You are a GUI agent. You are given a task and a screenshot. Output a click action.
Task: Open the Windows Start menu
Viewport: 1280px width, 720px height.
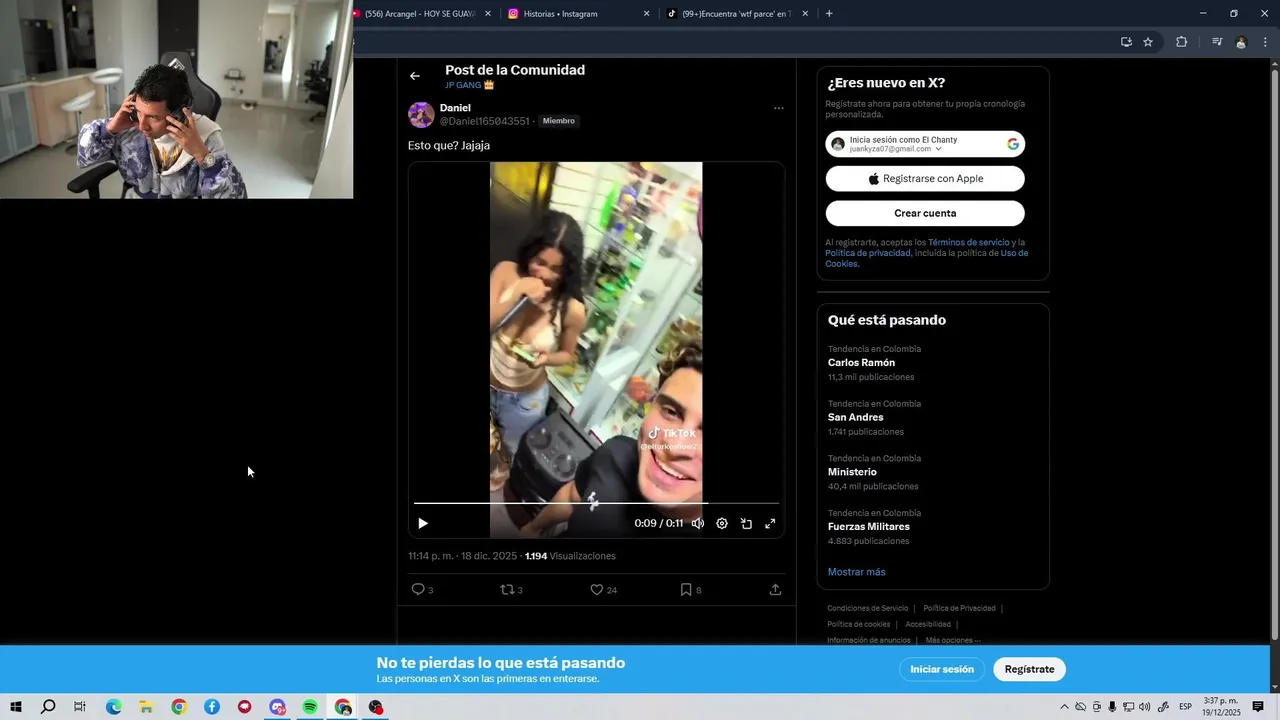[16, 707]
